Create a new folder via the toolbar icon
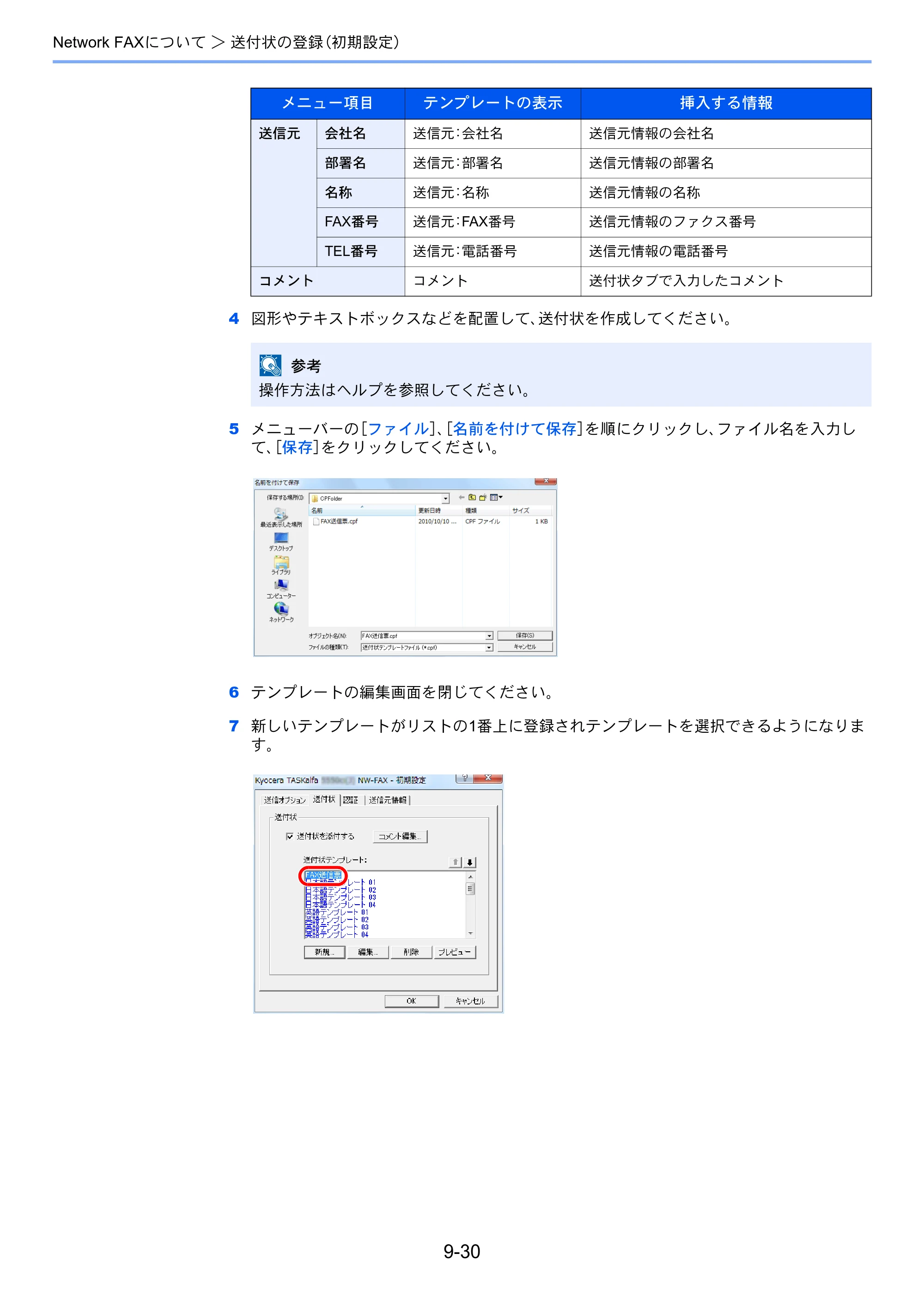This screenshot has width=924, height=1308. point(482,497)
